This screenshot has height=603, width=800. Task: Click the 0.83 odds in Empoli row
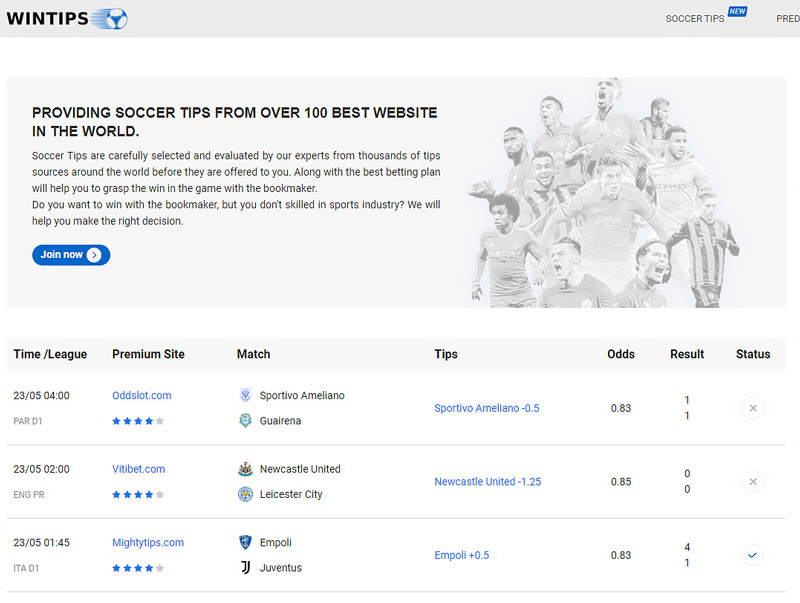pyautogui.click(x=621, y=555)
